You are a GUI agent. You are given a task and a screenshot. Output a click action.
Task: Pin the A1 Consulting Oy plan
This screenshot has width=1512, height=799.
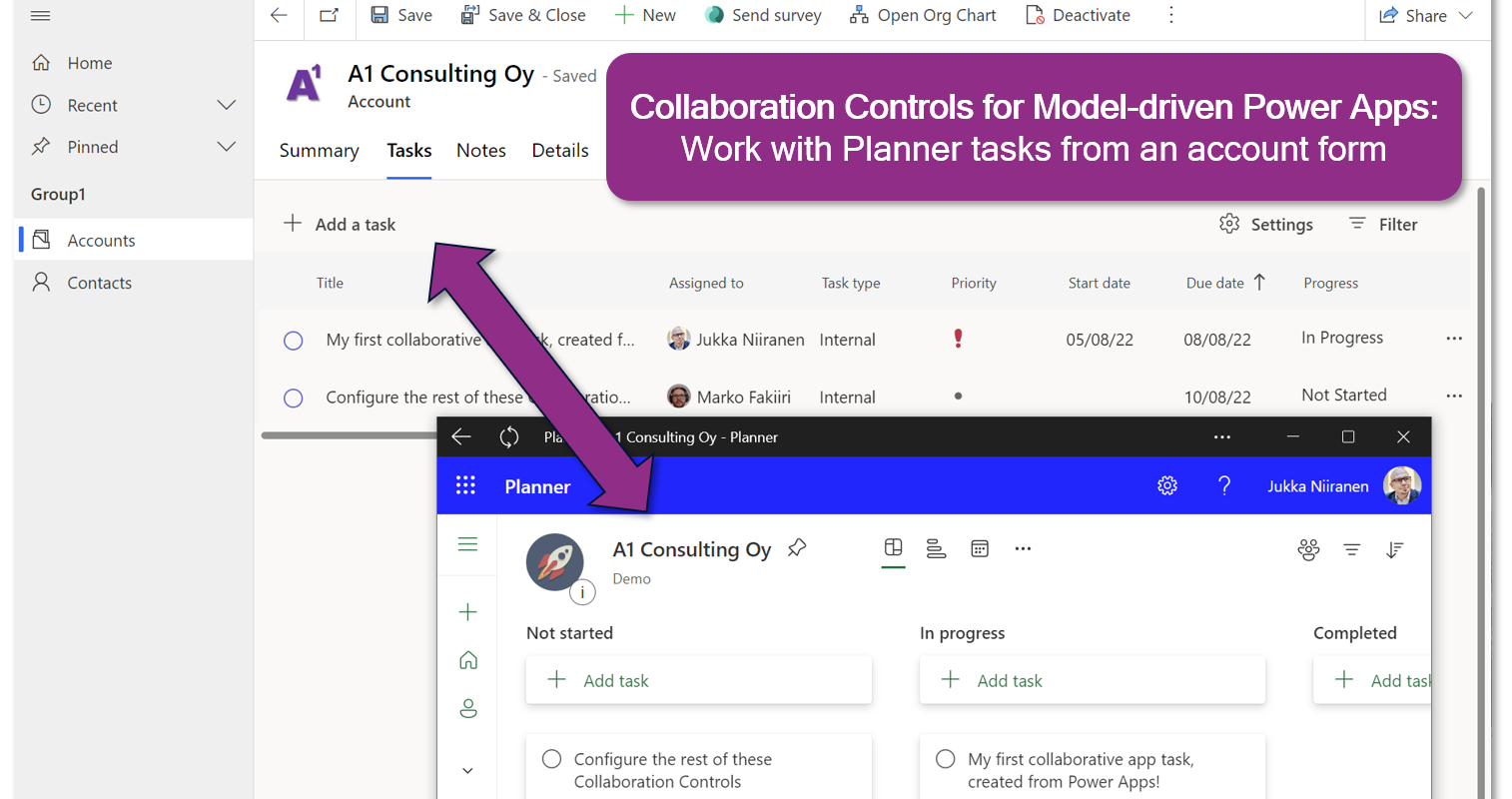(x=797, y=548)
